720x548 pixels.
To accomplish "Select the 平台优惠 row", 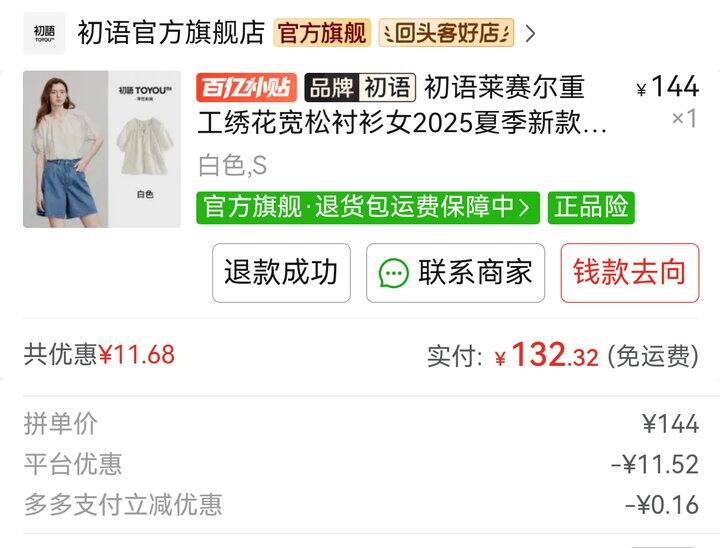I will tap(361, 464).
